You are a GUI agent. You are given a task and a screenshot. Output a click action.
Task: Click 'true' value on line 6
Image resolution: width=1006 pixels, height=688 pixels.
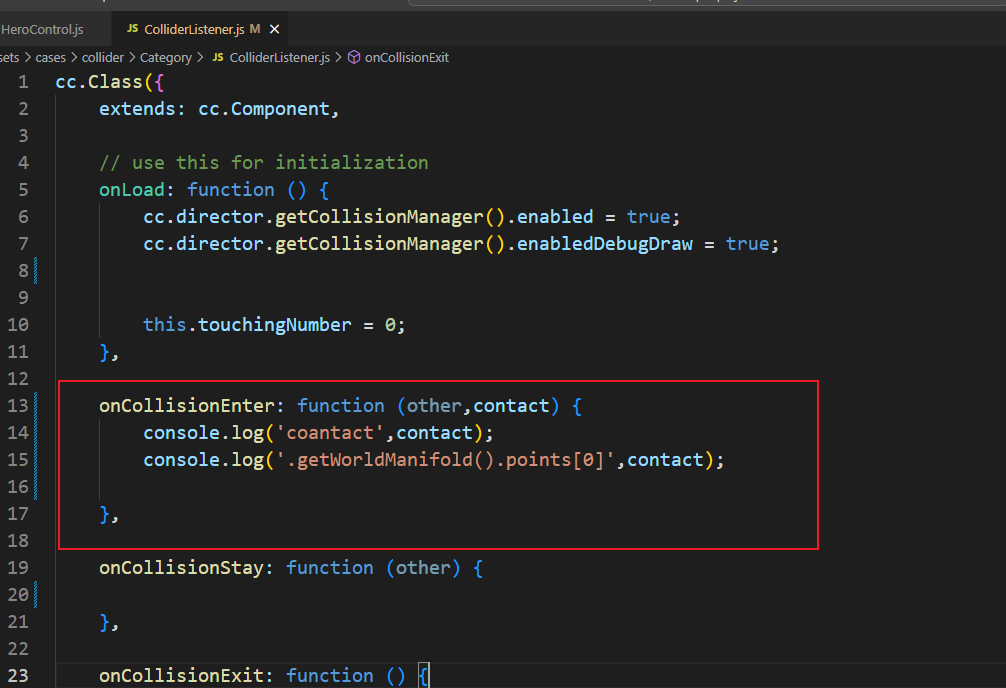(x=648, y=217)
